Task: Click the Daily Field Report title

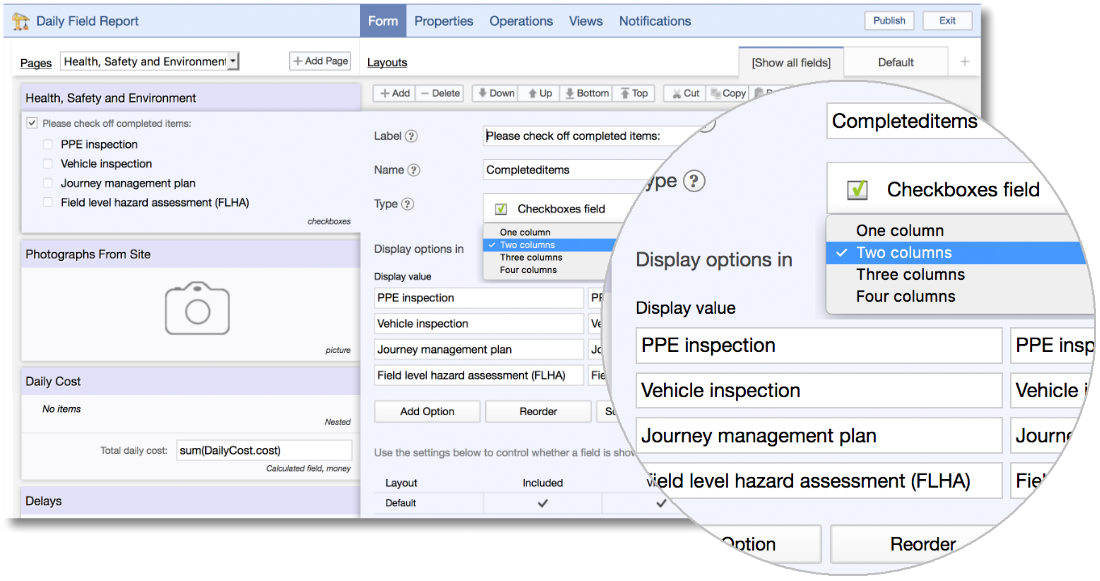Action: pos(87,21)
